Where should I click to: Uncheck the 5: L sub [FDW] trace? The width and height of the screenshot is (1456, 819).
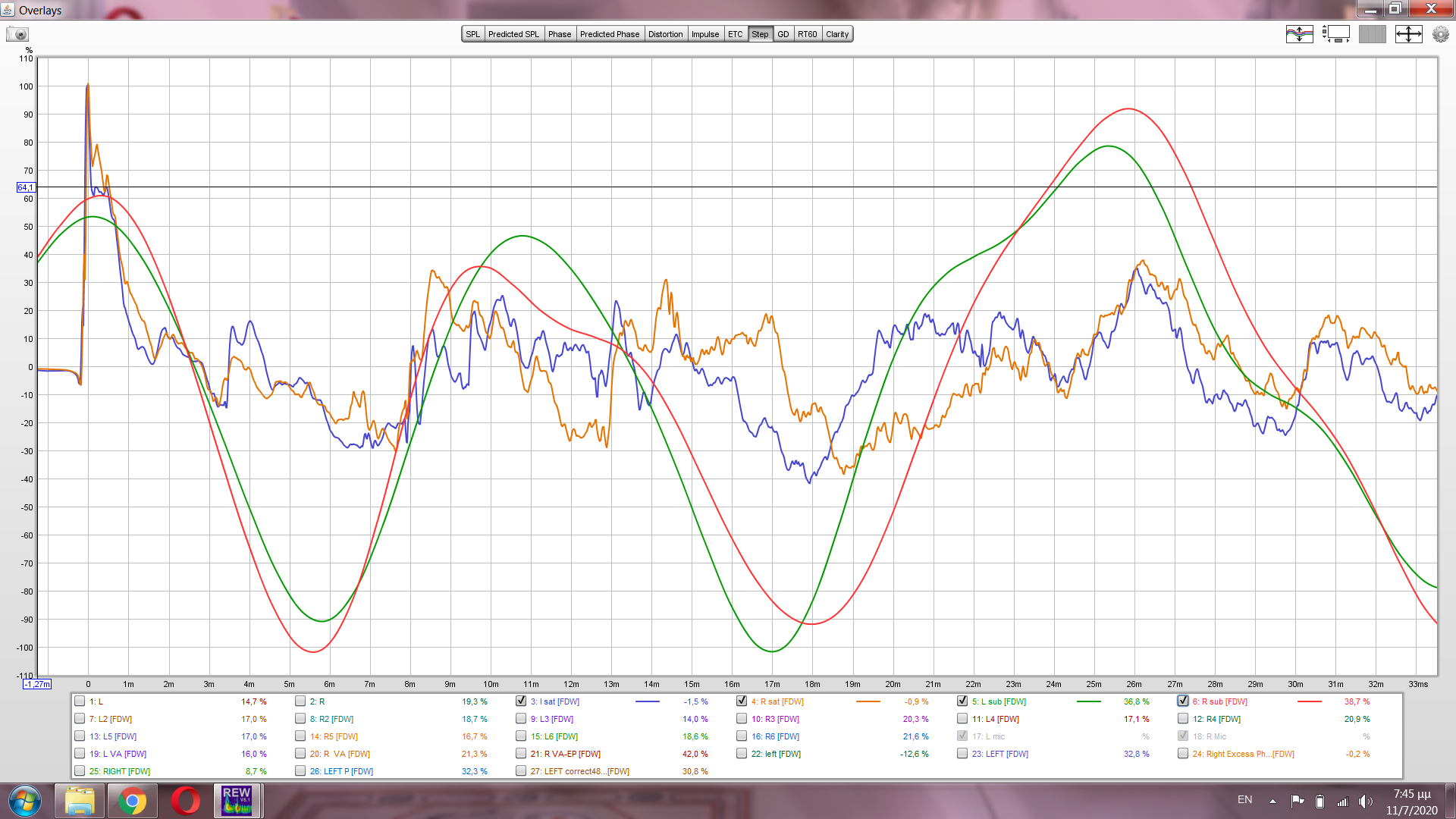coord(962,701)
